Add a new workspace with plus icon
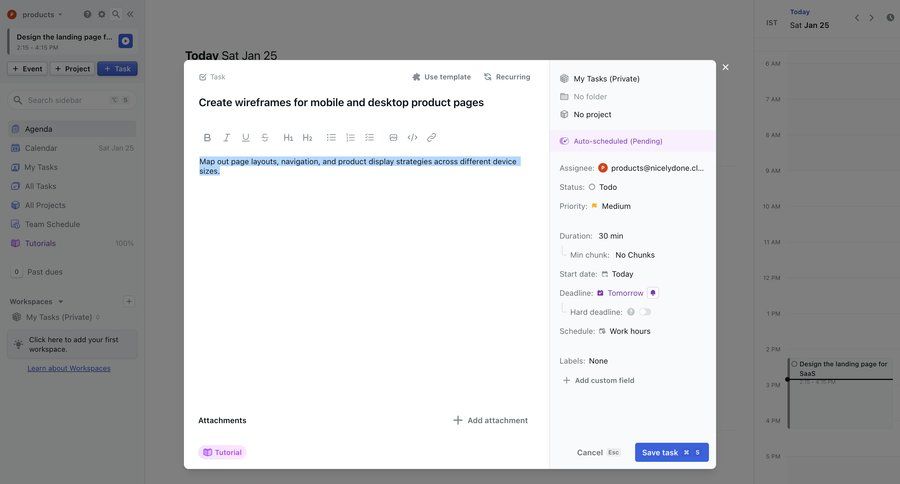 (x=129, y=301)
